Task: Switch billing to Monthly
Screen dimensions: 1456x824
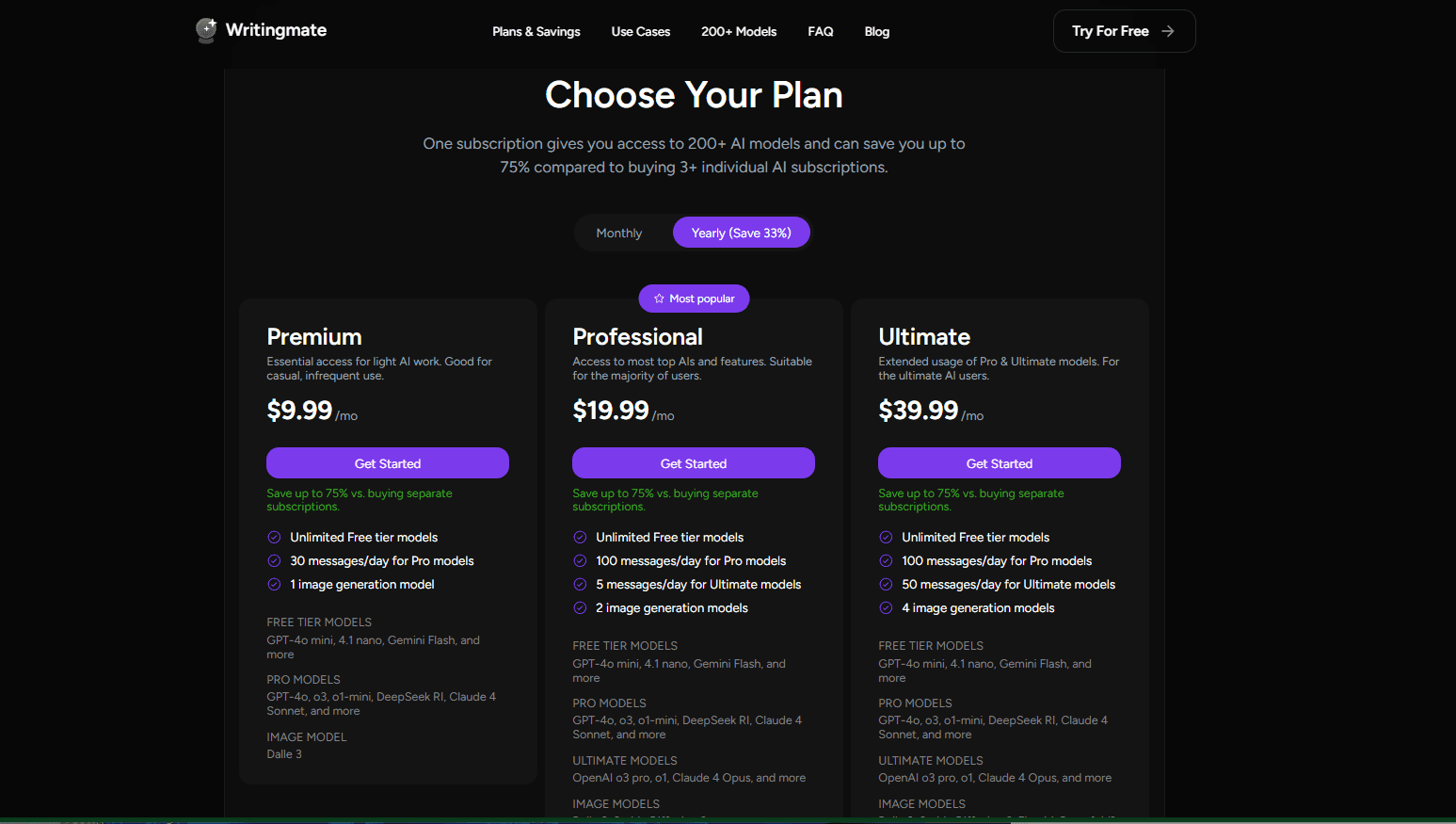Action: tap(619, 233)
